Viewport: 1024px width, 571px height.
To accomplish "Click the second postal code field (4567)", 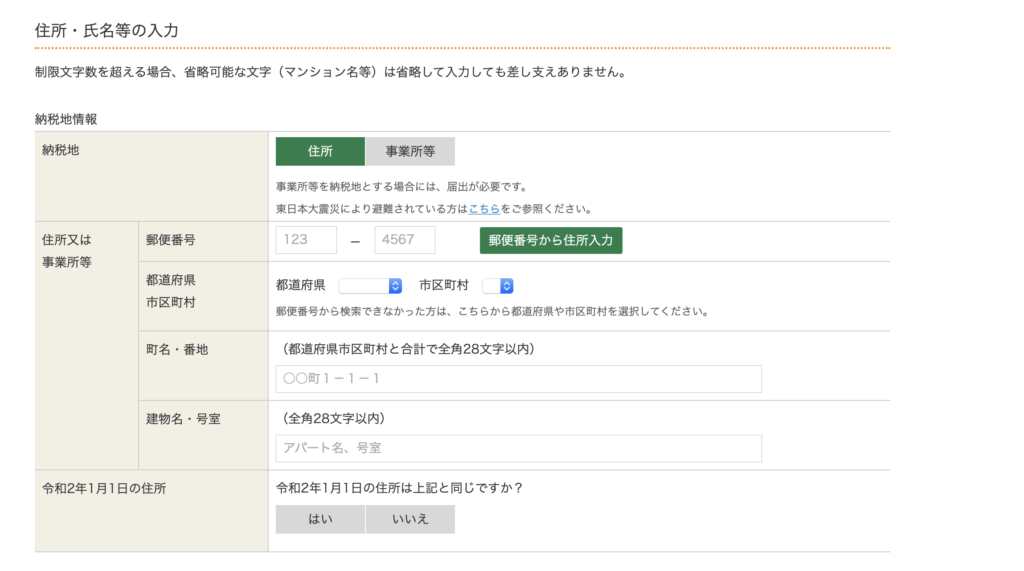I will click(405, 240).
